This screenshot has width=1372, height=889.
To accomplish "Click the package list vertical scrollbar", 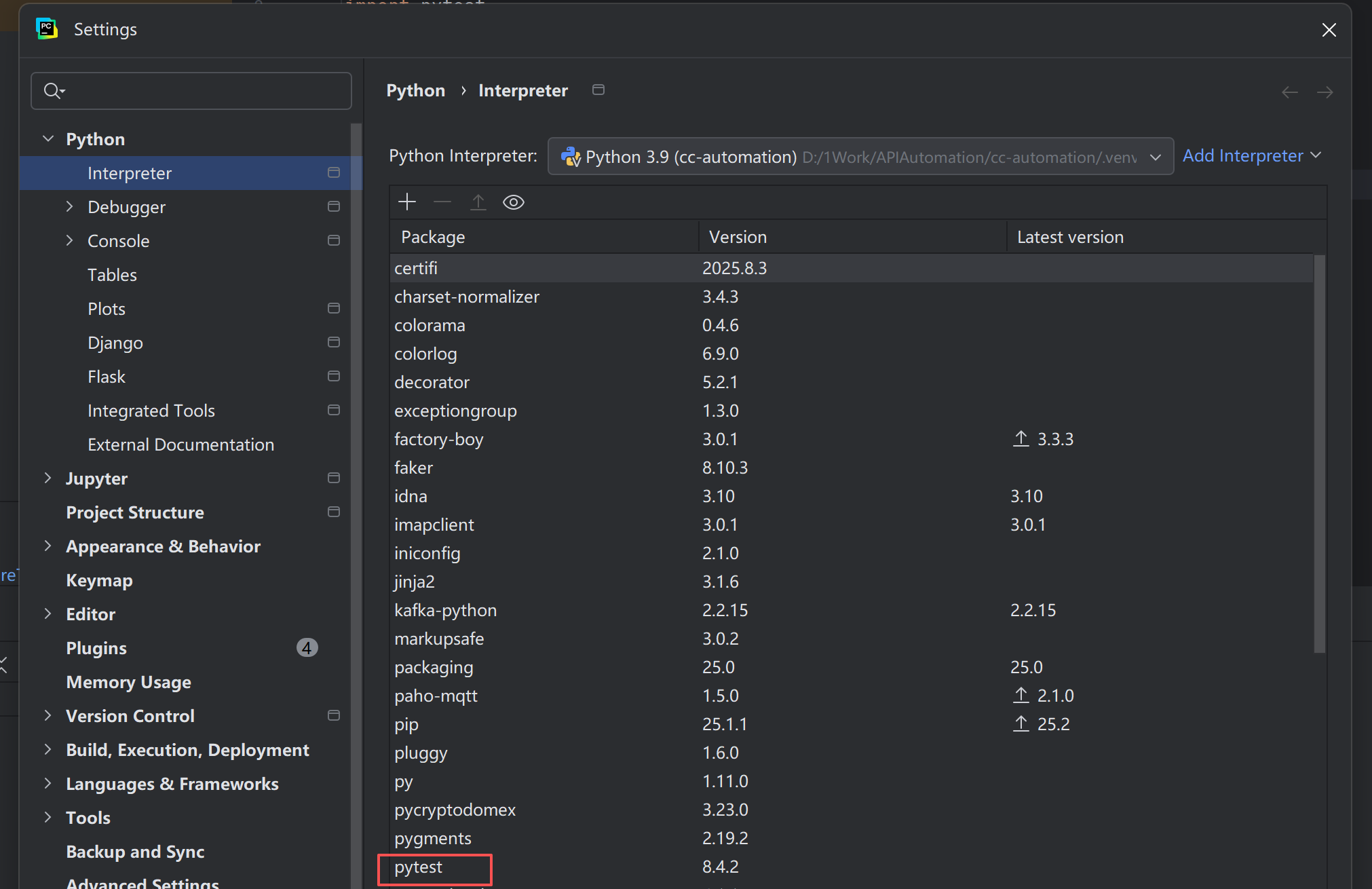I will click(1319, 453).
